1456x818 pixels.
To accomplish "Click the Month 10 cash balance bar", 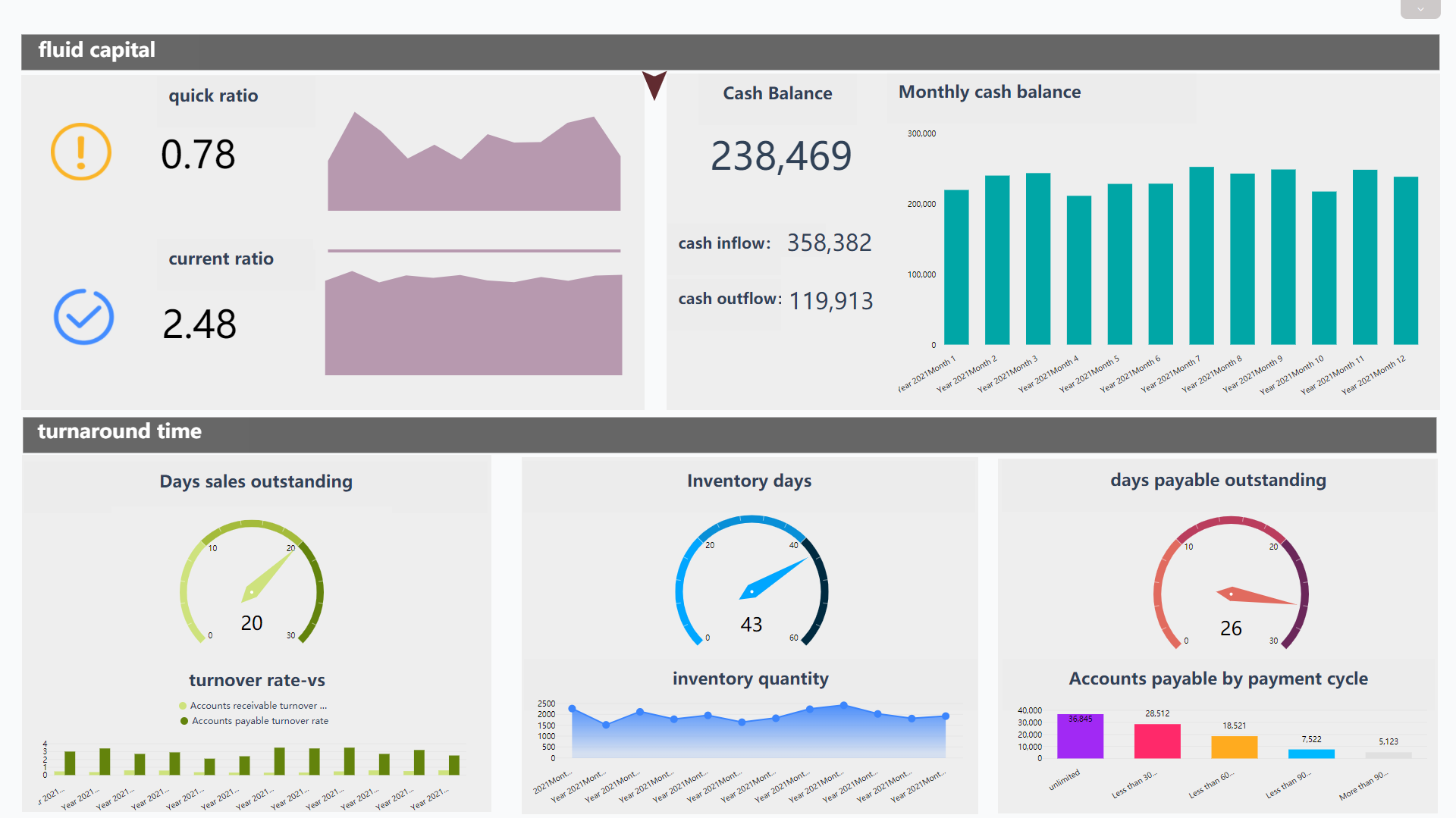I will (1324, 268).
